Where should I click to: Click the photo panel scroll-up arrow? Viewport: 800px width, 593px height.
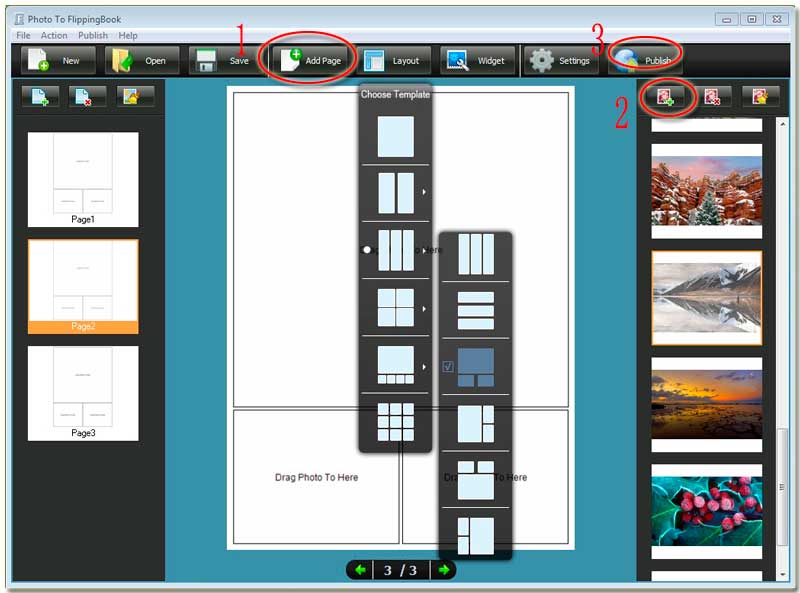coord(783,124)
